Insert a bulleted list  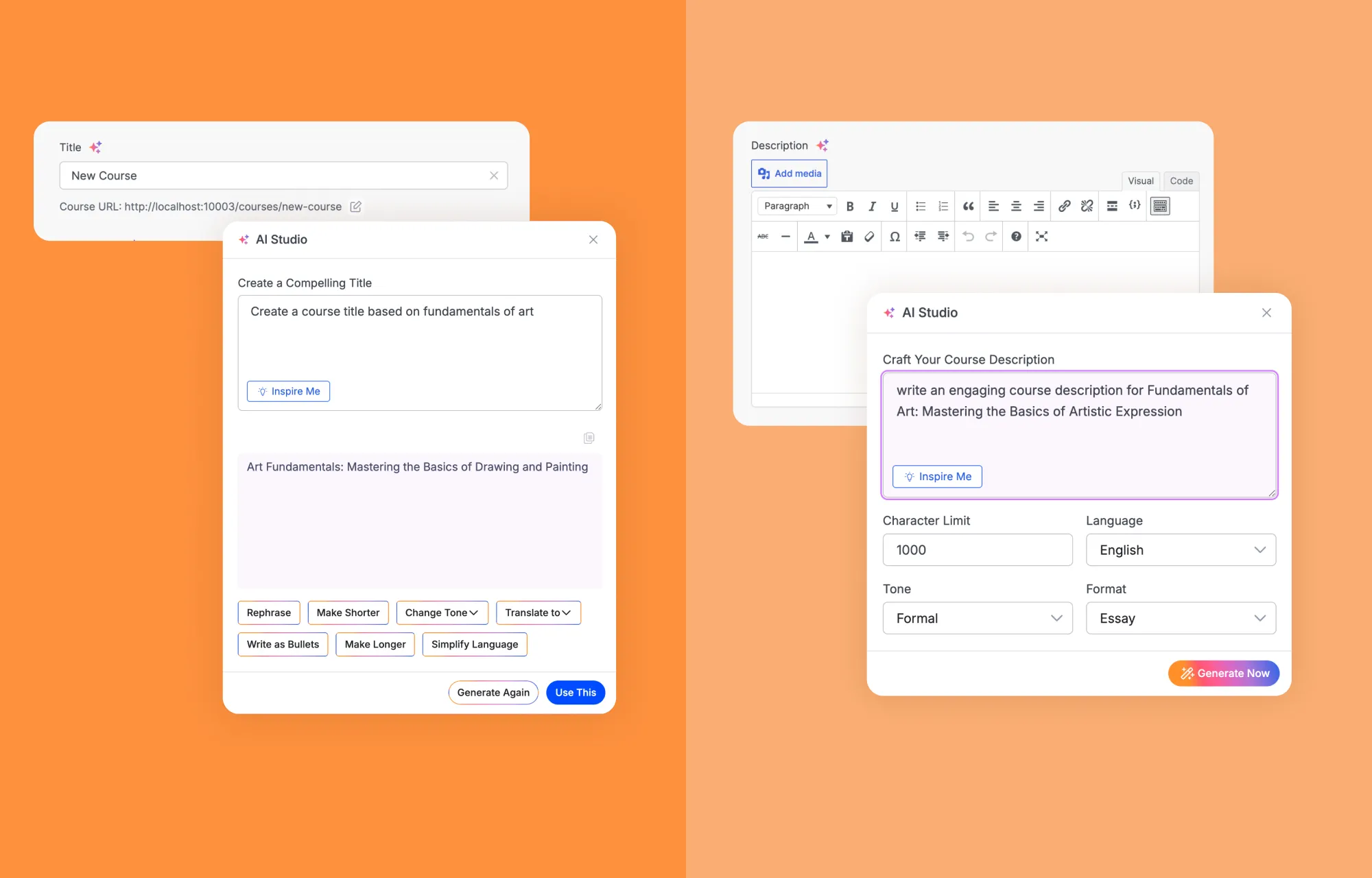pyautogui.click(x=921, y=206)
